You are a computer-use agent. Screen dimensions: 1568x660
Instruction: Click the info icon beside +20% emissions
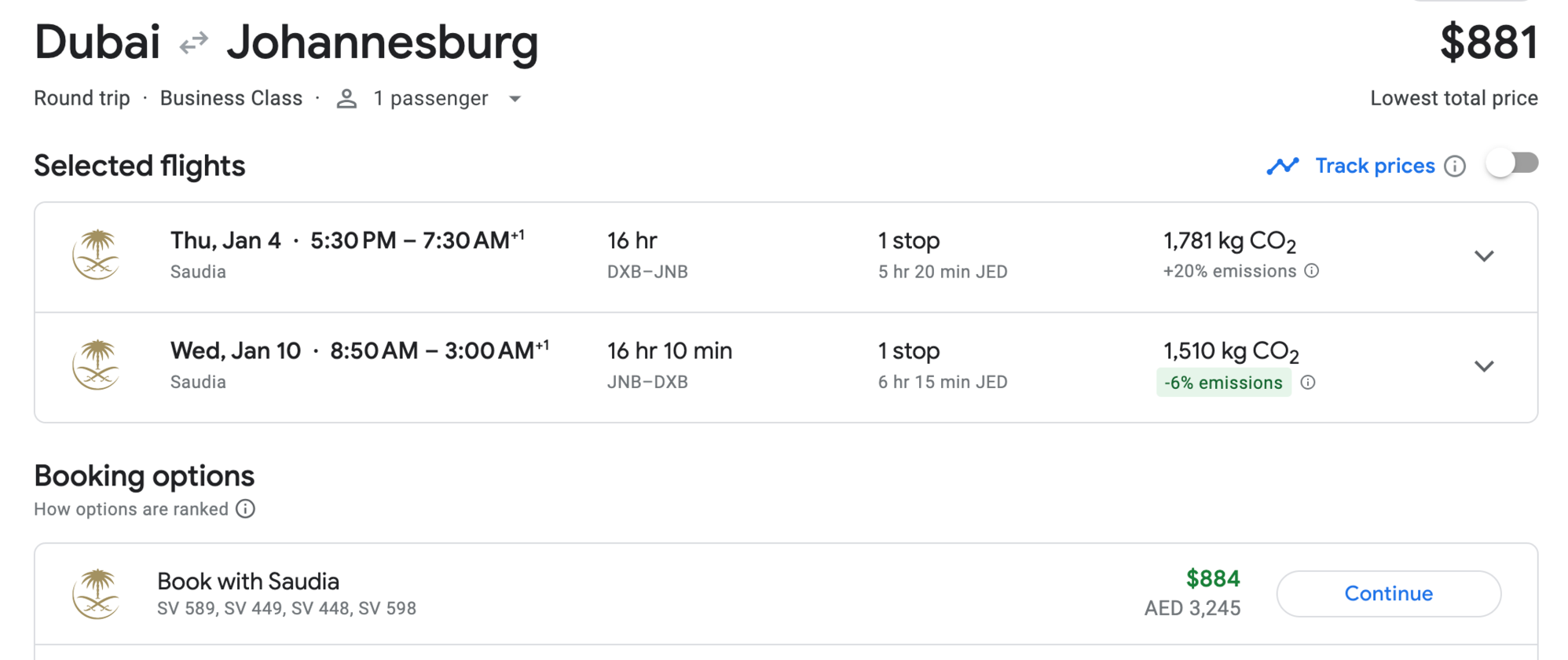click(1311, 270)
